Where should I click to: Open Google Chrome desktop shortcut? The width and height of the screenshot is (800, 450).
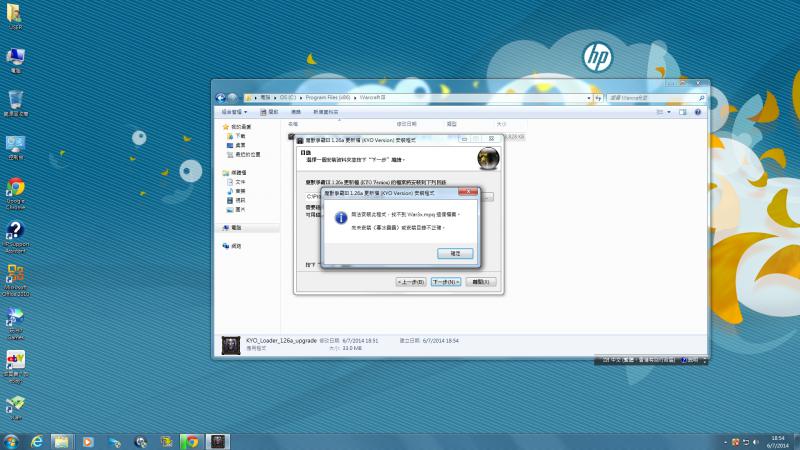tap(16, 188)
